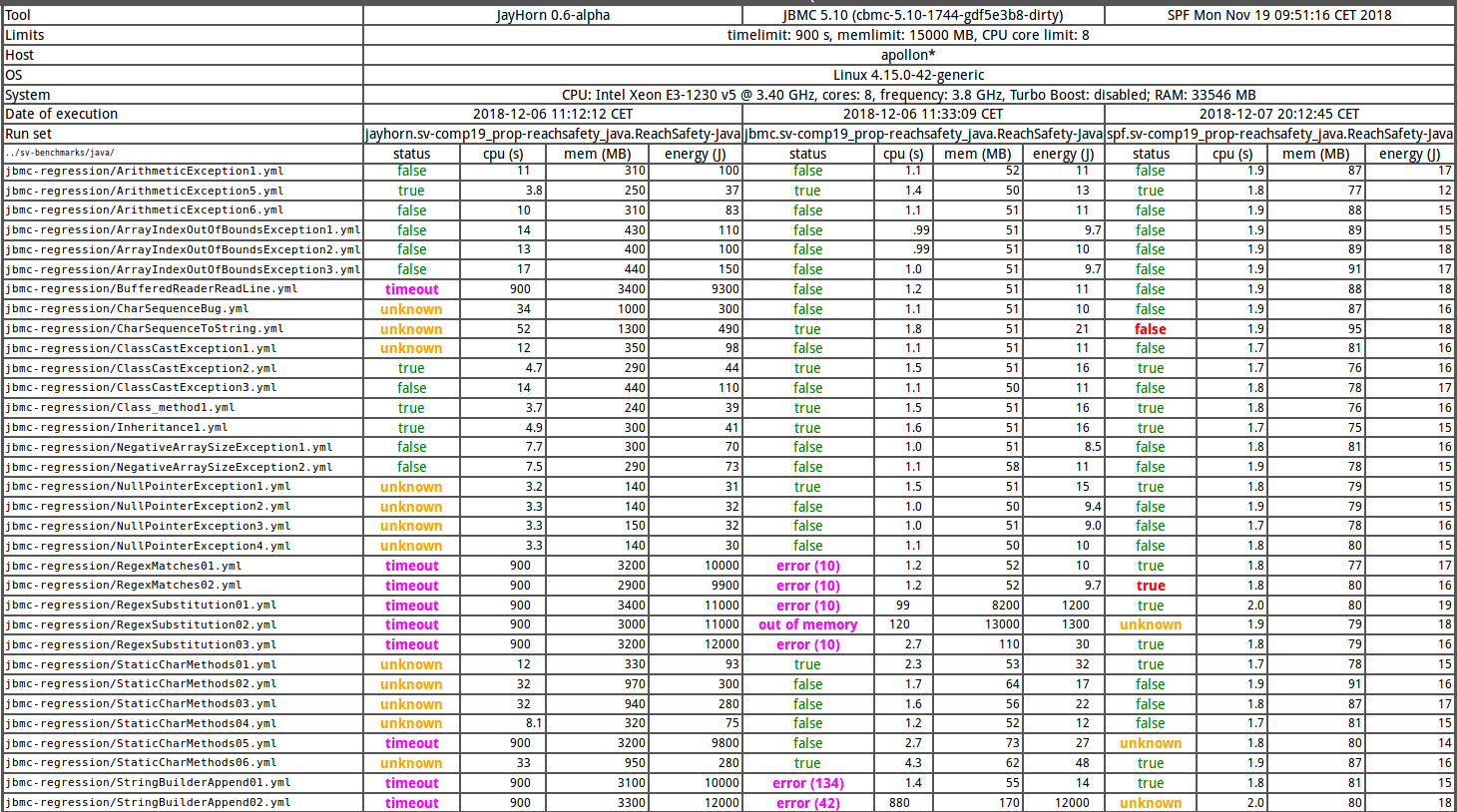Image resolution: width=1457 pixels, height=812 pixels.
Task: Open SPF's red true status for RegexMatches02
Action: [x=1150, y=586]
